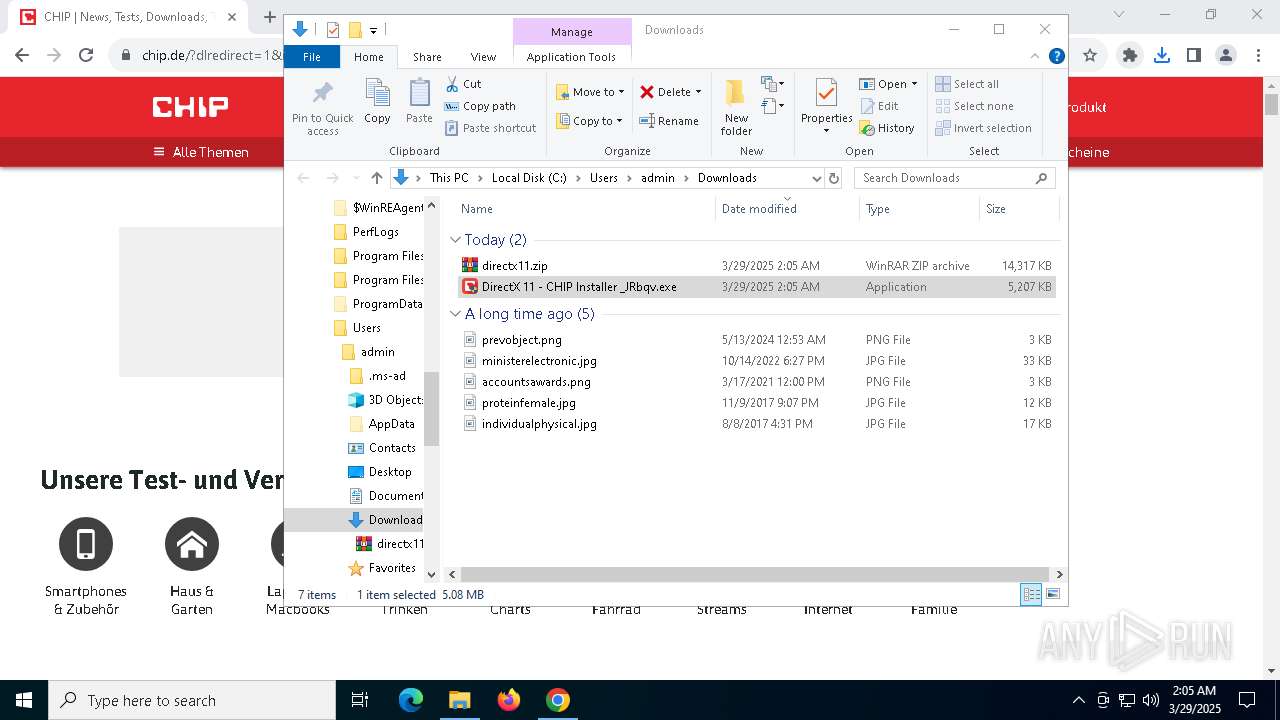Click Refresh button beside address bar
This screenshot has width=1280, height=720.
tap(835, 178)
